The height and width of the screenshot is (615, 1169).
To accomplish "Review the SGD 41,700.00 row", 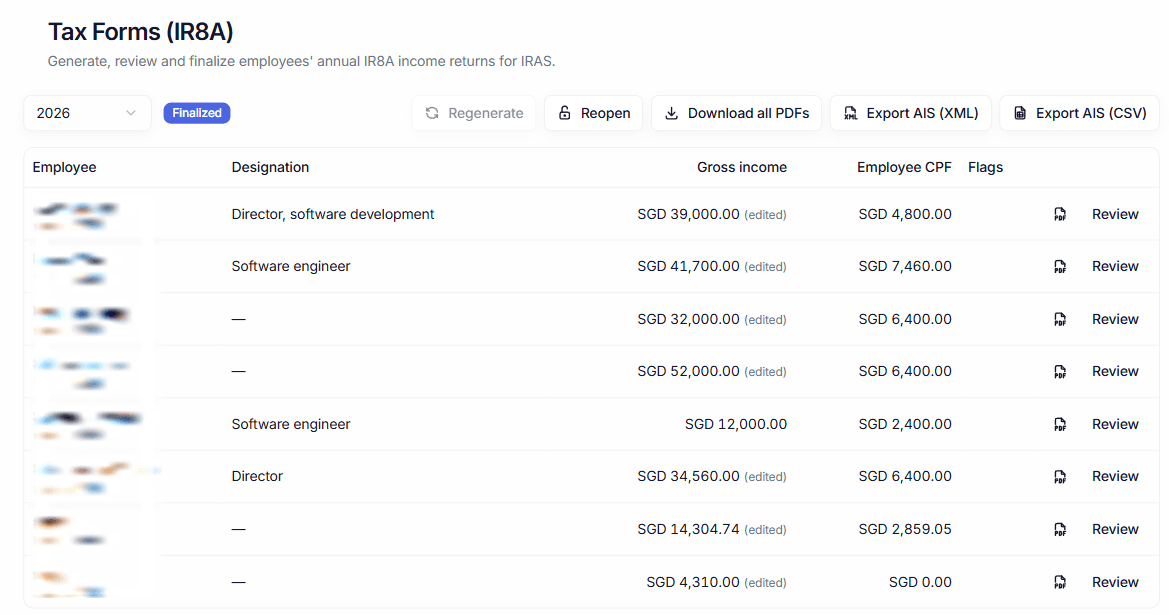I will 1115,266.
